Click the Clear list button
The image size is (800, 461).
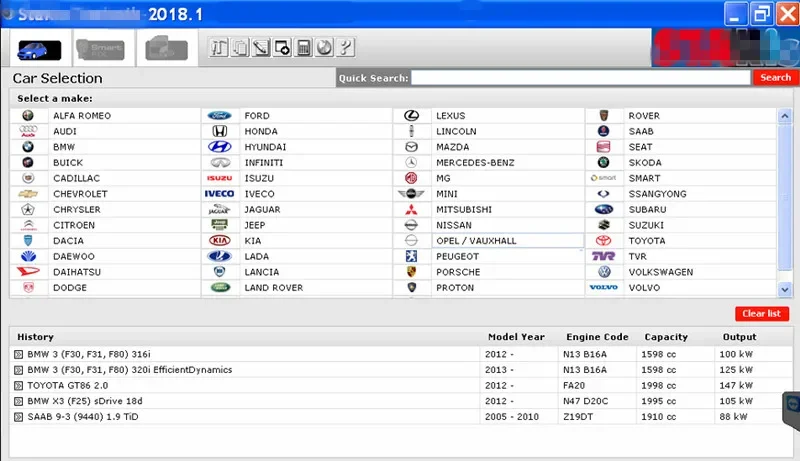pos(762,314)
